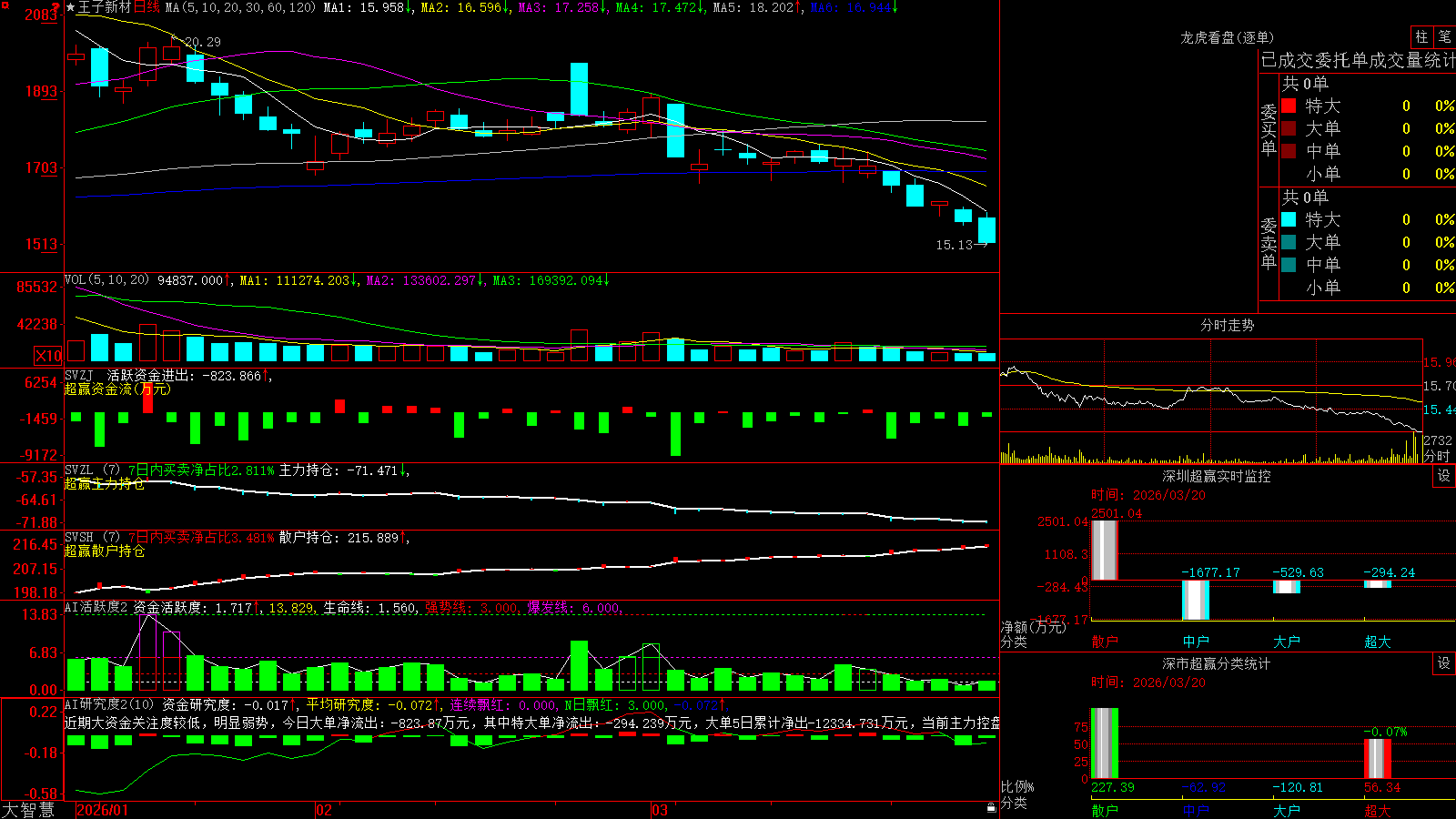Click the 大智慧 logo in the bottom-left corner
This screenshot has height=819, width=1456.
point(28,810)
